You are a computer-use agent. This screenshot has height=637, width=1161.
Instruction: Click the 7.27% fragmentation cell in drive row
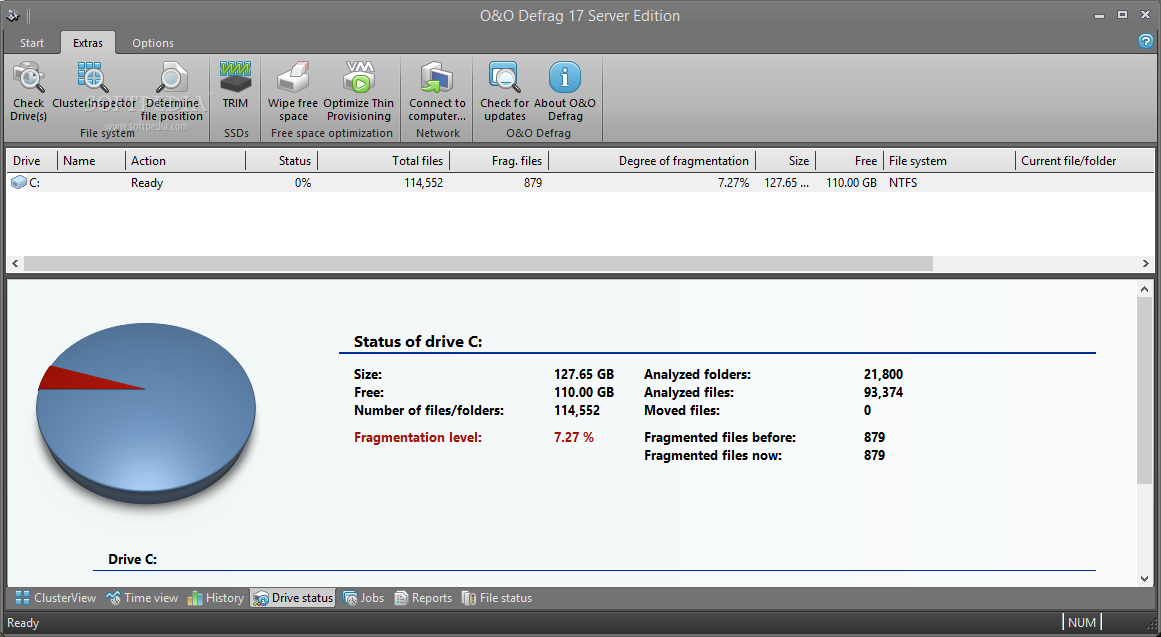[x=733, y=182]
